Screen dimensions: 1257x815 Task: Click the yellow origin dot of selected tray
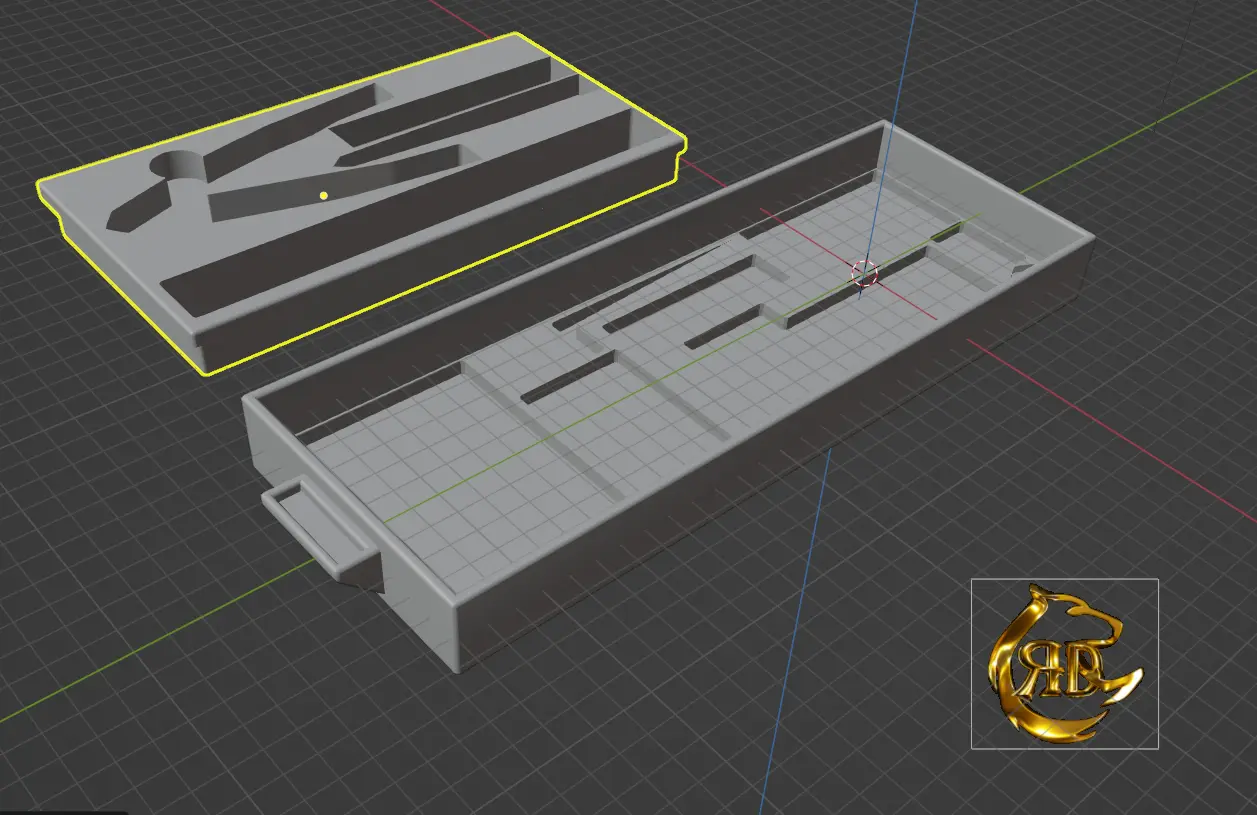(x=323, y=195)
